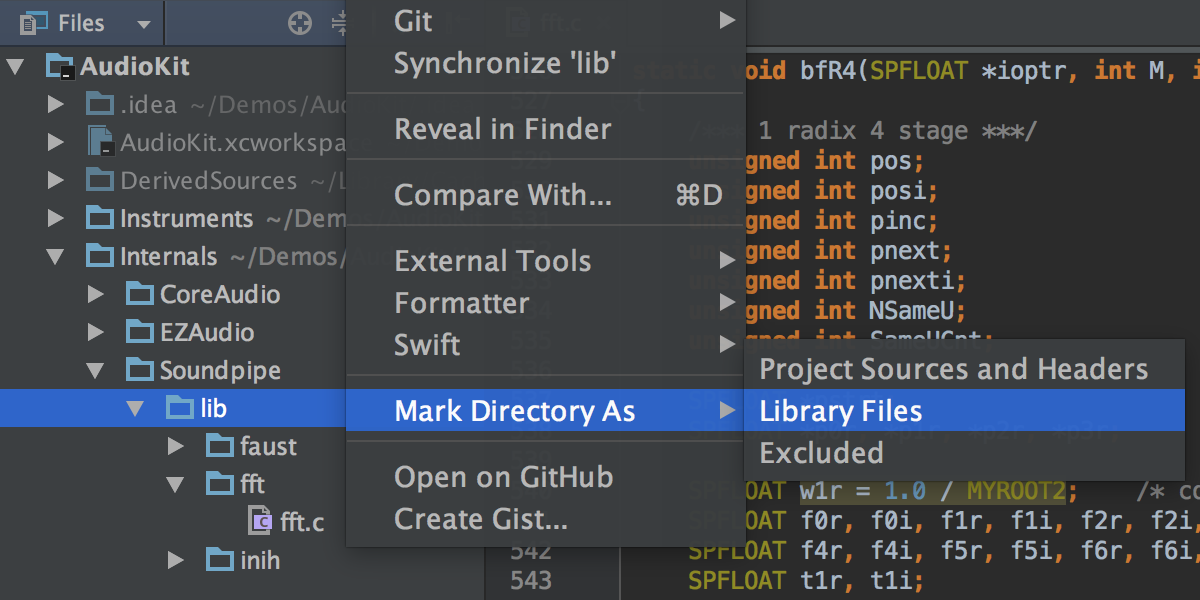Select the faust folder label
Screen dimensions: 1200x600
(x=269, y=446)
